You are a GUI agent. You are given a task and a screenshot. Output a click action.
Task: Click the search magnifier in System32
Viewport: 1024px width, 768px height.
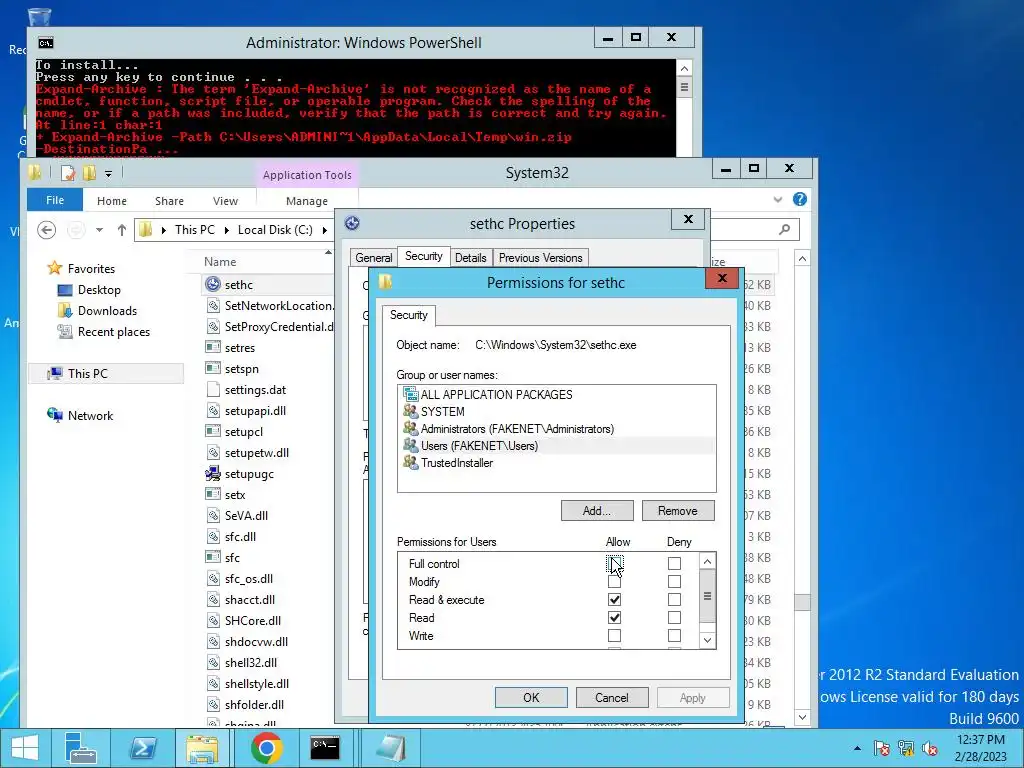coord(784,229)
